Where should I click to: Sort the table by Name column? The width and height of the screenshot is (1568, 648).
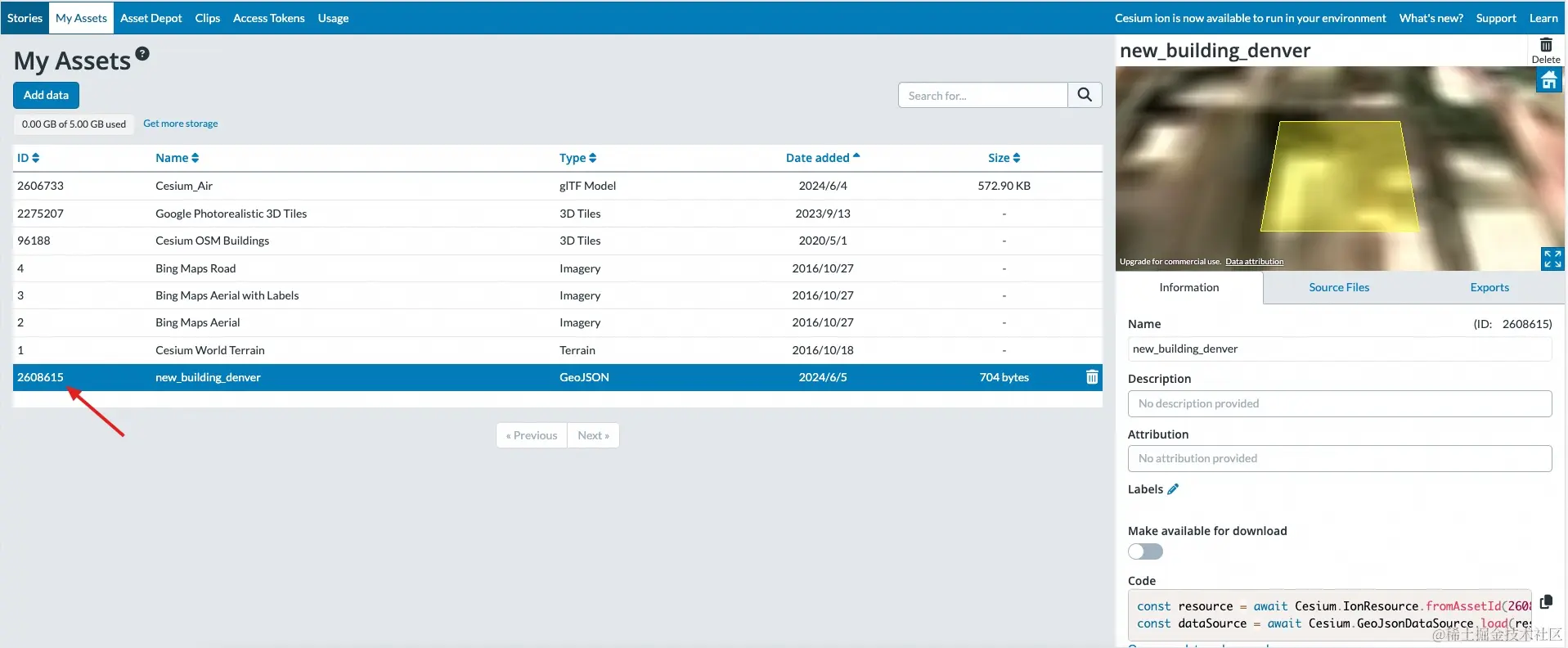tap(177, 158)
